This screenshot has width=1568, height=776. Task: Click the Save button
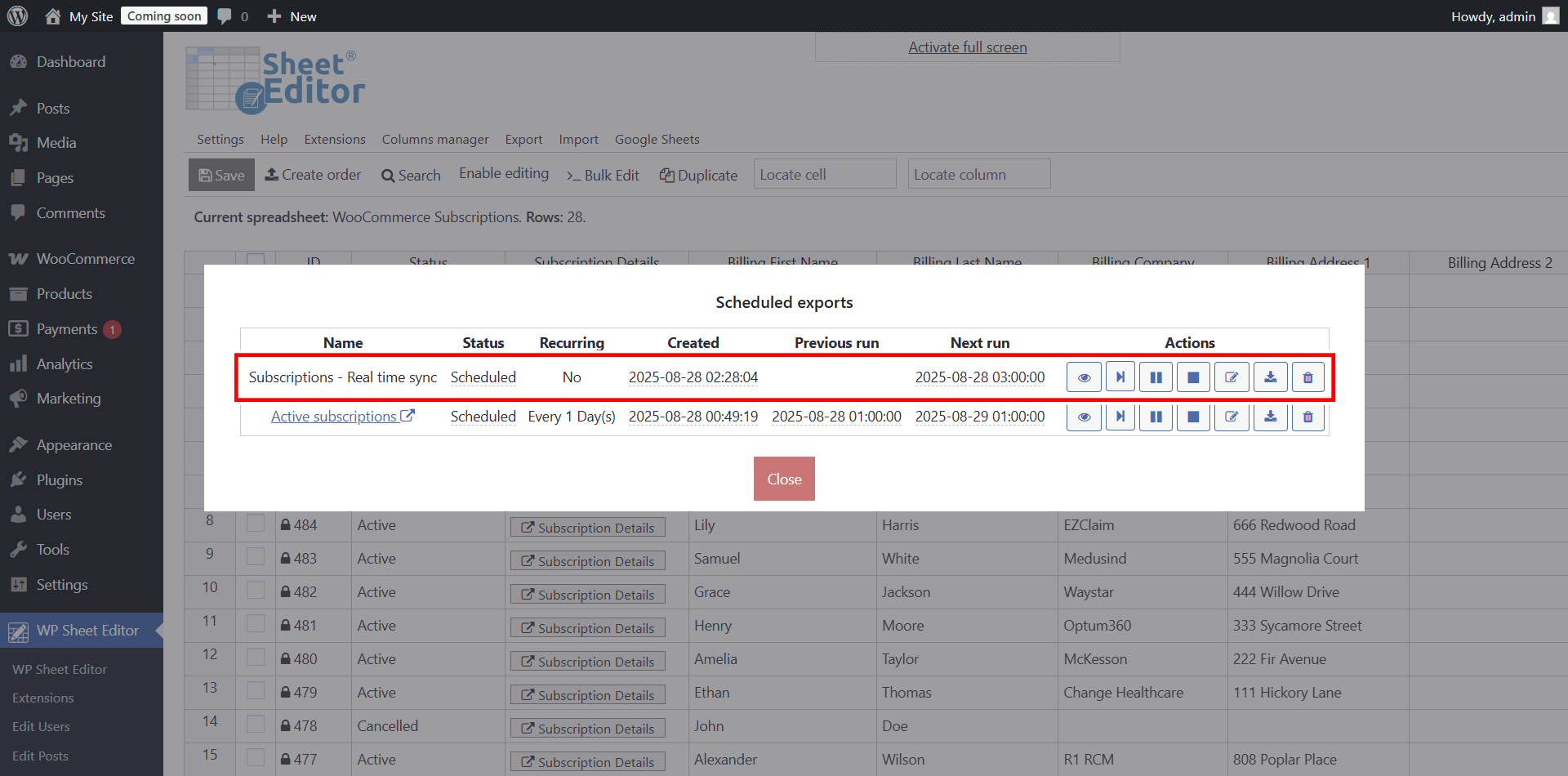[221, 175]
